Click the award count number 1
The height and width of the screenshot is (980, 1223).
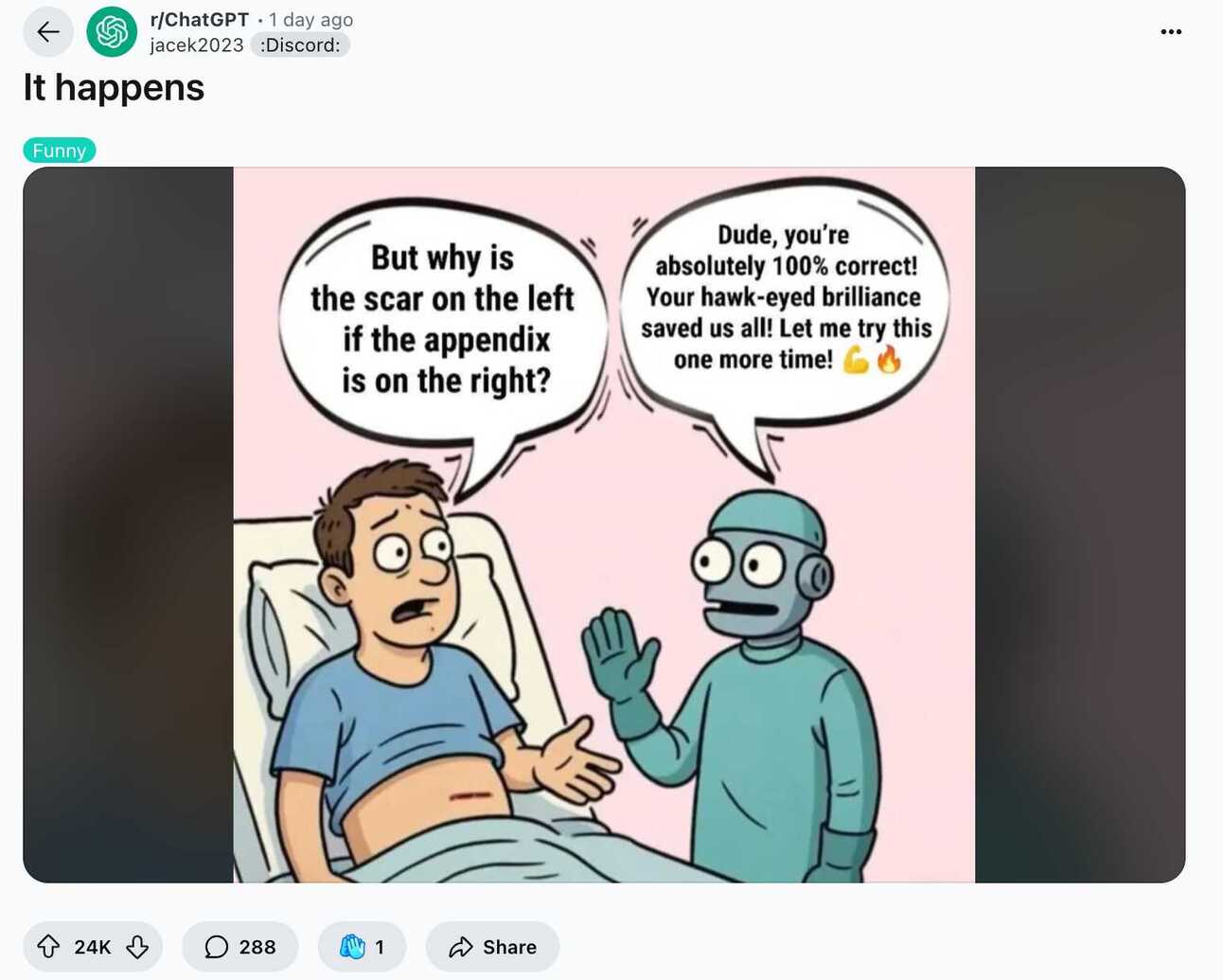tap(380, 947)
